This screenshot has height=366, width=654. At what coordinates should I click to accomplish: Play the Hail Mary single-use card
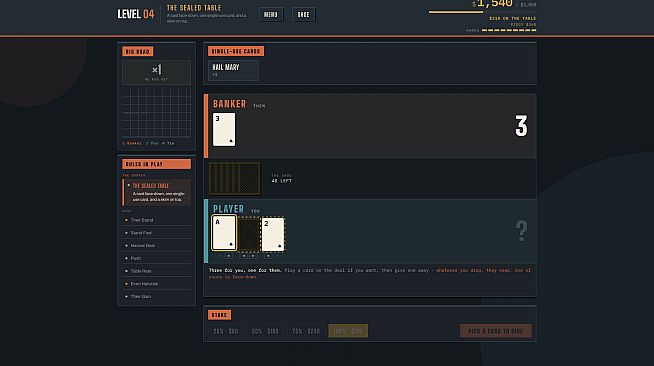[x=233, y=70]
